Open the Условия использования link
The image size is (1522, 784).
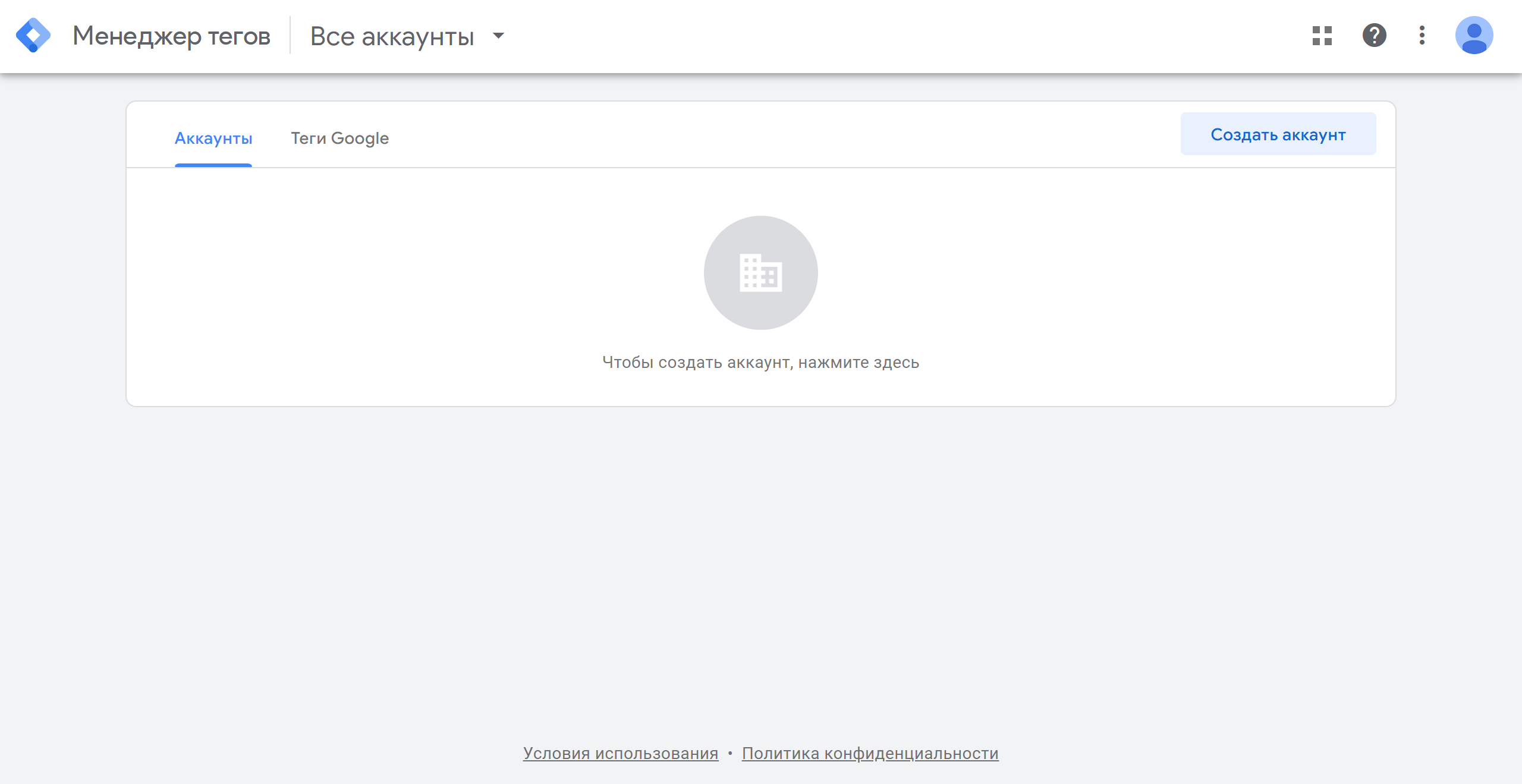click(620, 753)
